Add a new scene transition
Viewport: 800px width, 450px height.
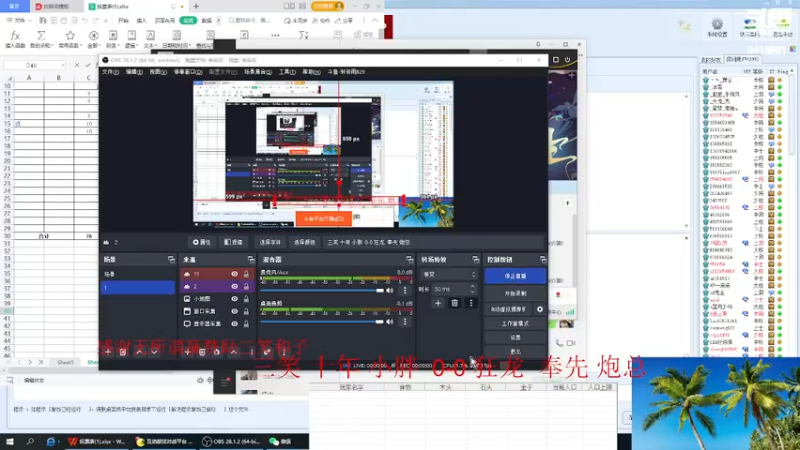(x=438, y=303)
